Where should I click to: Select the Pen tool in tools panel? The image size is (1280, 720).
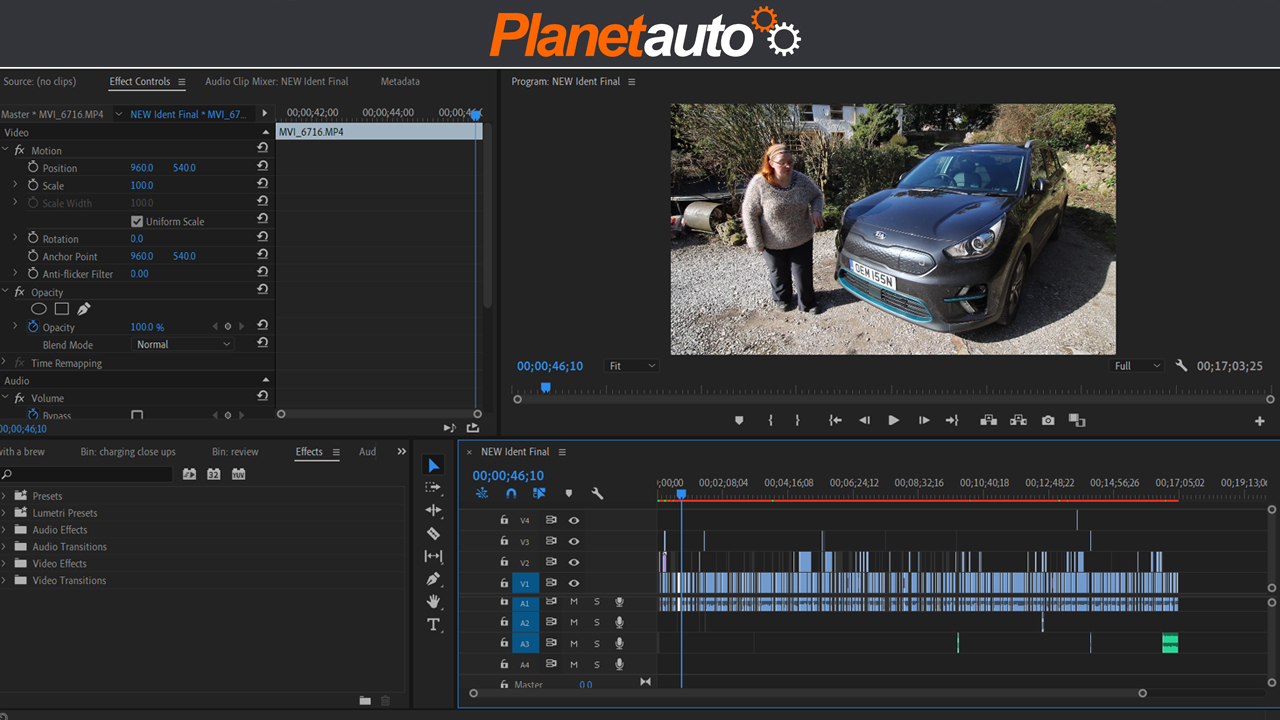click(x=433, y=579)
